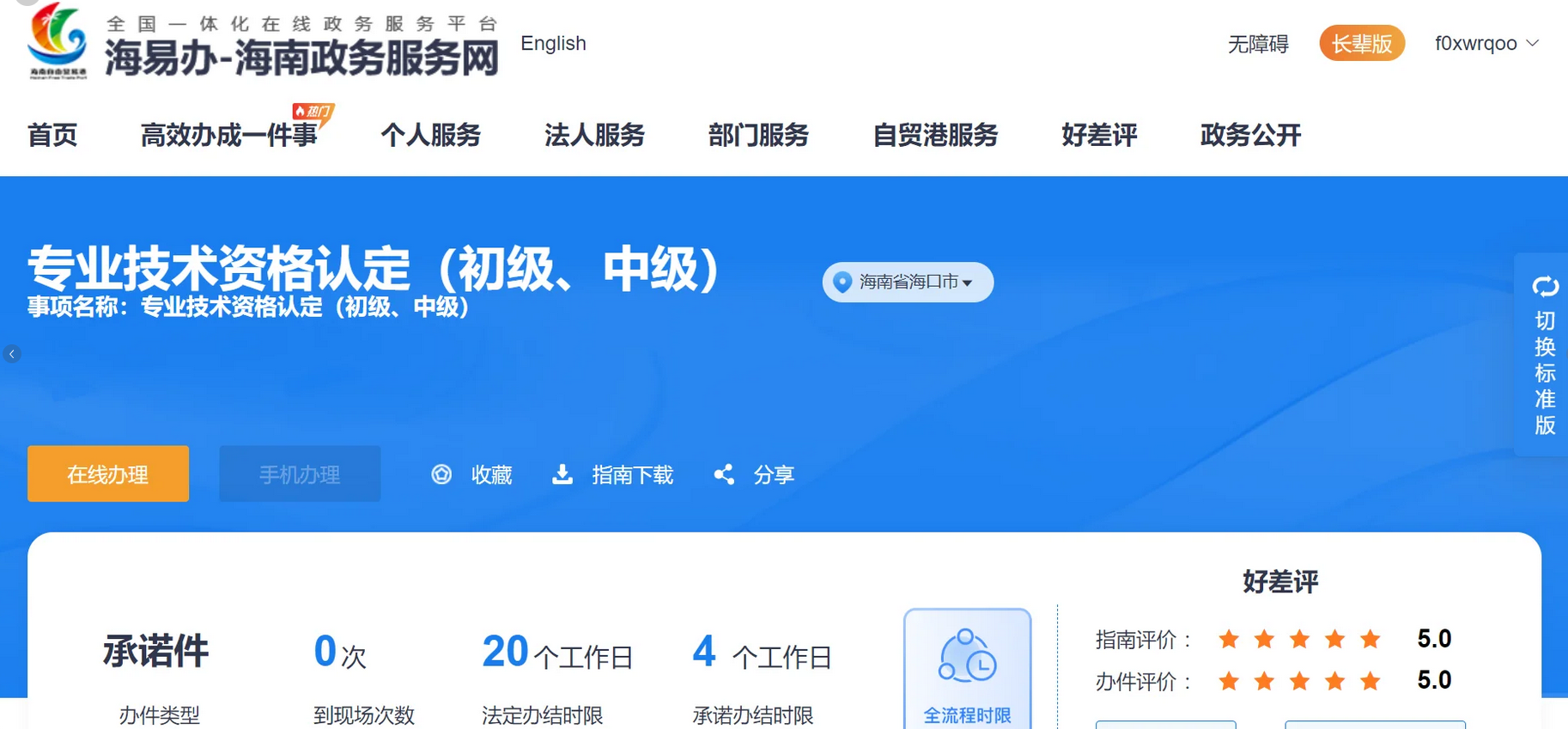Click the 事项名称 subtitle text
The width and height of the screenshot is (1568, 729).
249,307
